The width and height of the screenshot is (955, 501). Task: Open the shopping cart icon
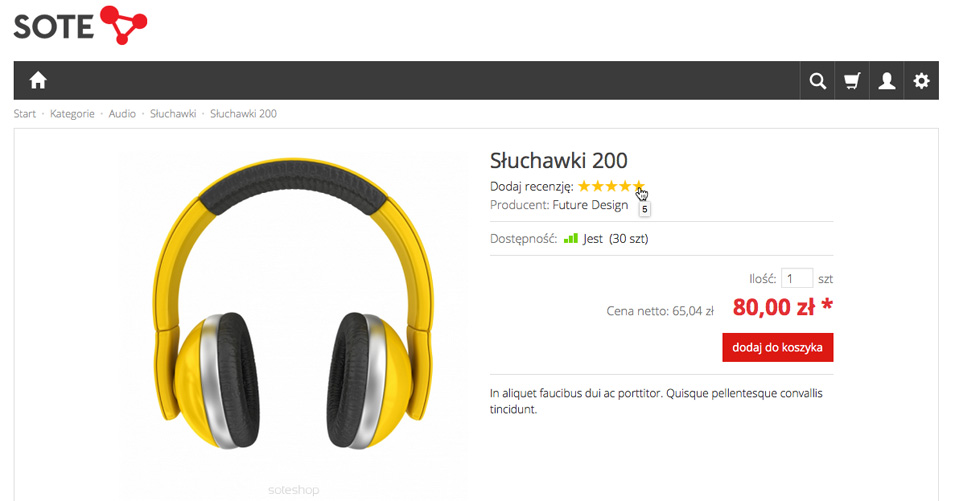pyautogui.click(x=852, y=81)
